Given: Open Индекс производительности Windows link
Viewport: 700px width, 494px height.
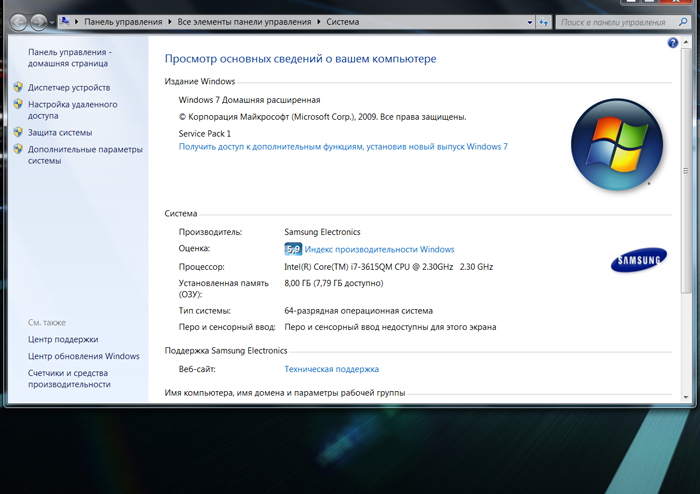Looking at the screenshot, I should 379,249.
